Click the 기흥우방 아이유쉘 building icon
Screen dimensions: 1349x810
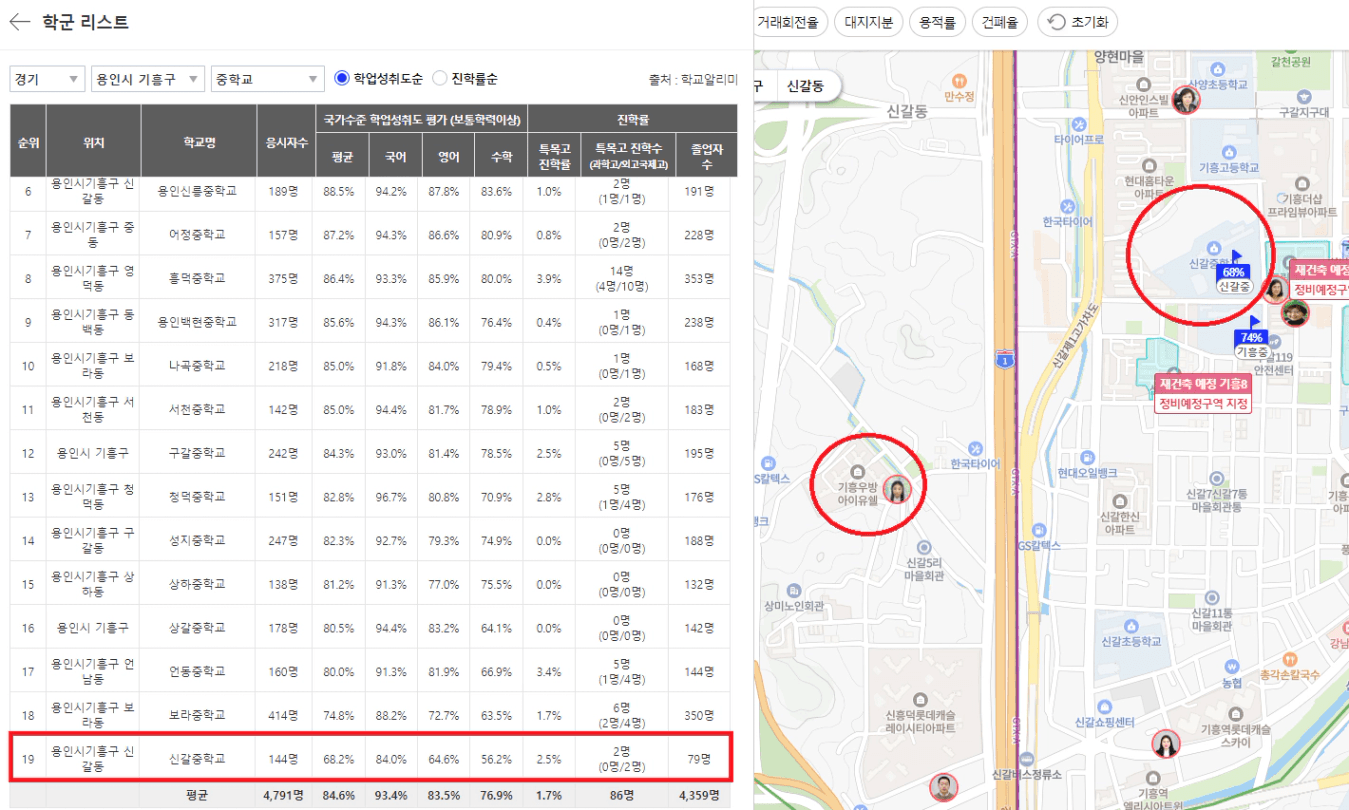tap(856, 471)
